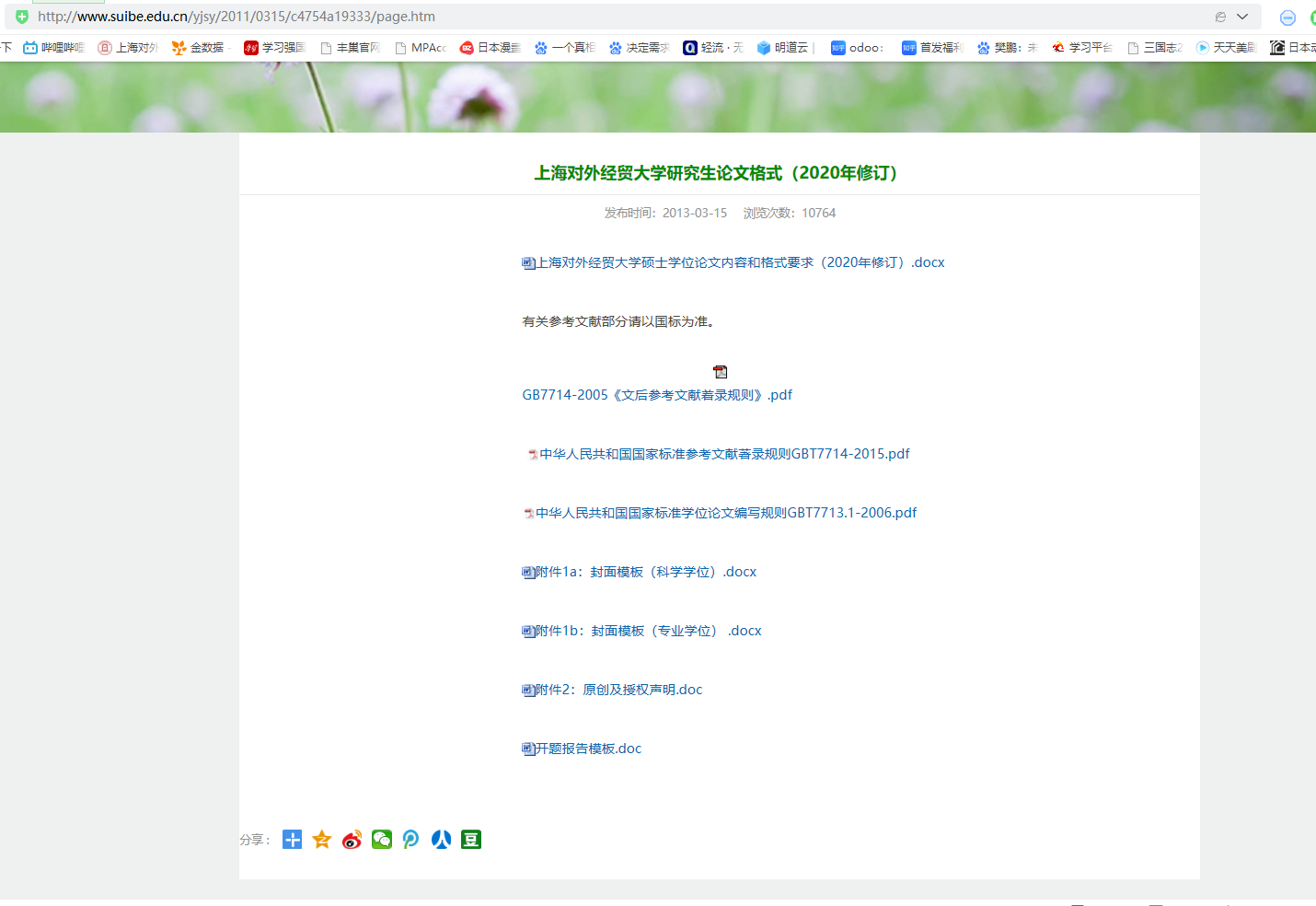Share page via Sina Weibo icon
Screen dimensions: 1316x906
[352, 840]
